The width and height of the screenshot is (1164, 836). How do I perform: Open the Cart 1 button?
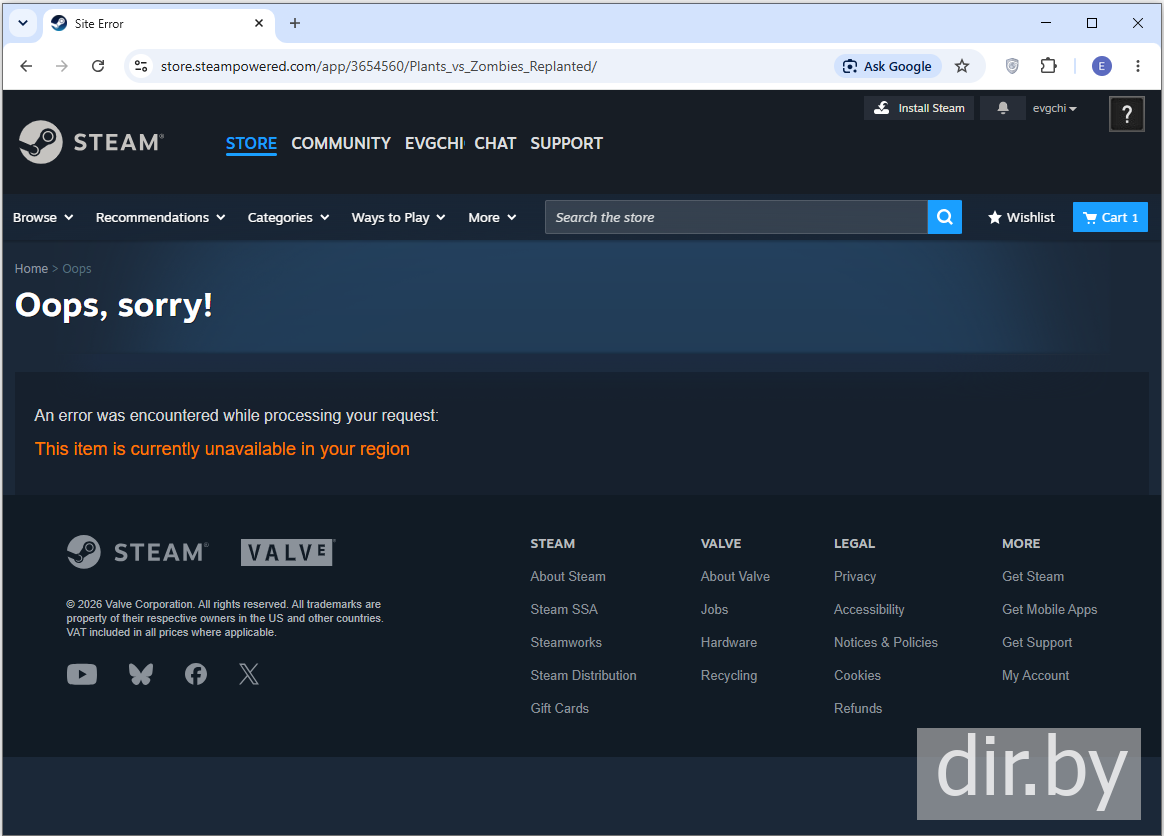tap(1111, 217)
